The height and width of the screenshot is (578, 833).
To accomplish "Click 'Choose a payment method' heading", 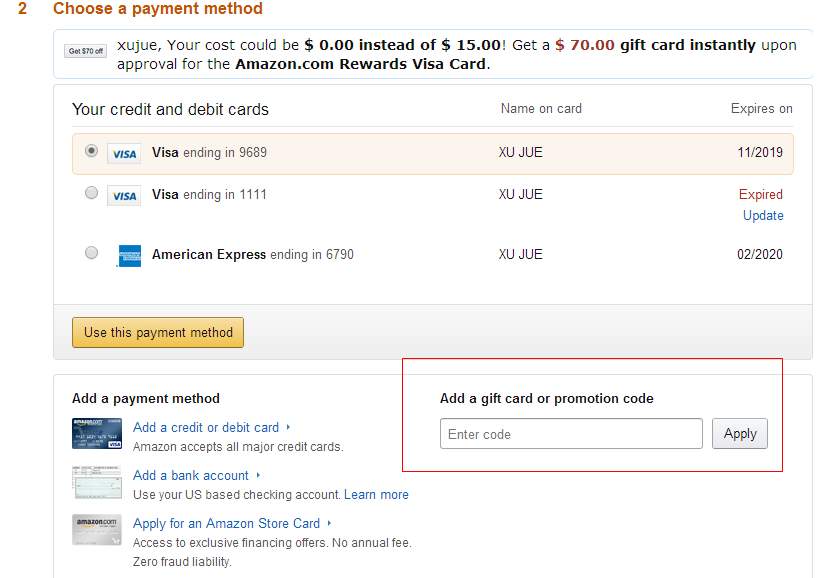I will [x=158, y=9].
